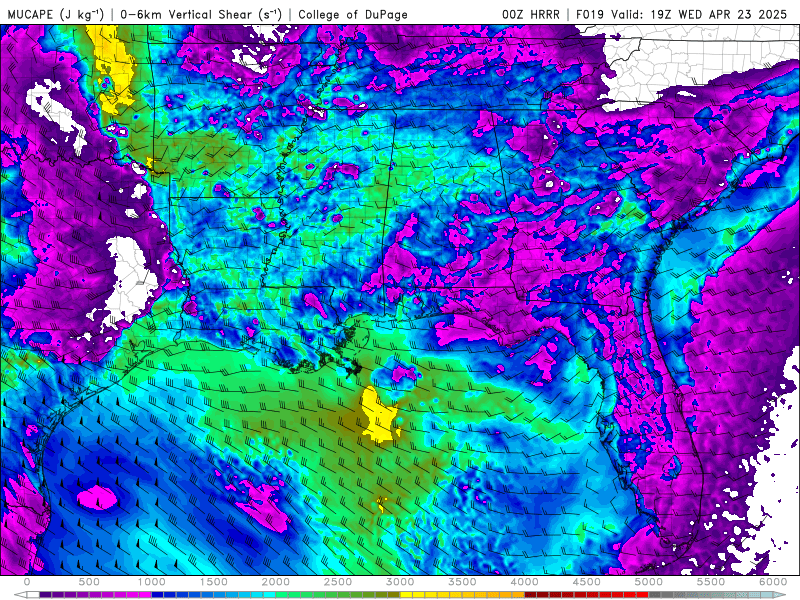Click the 4500 tick label on color scale
800x600 pixels.
[587, 582]
